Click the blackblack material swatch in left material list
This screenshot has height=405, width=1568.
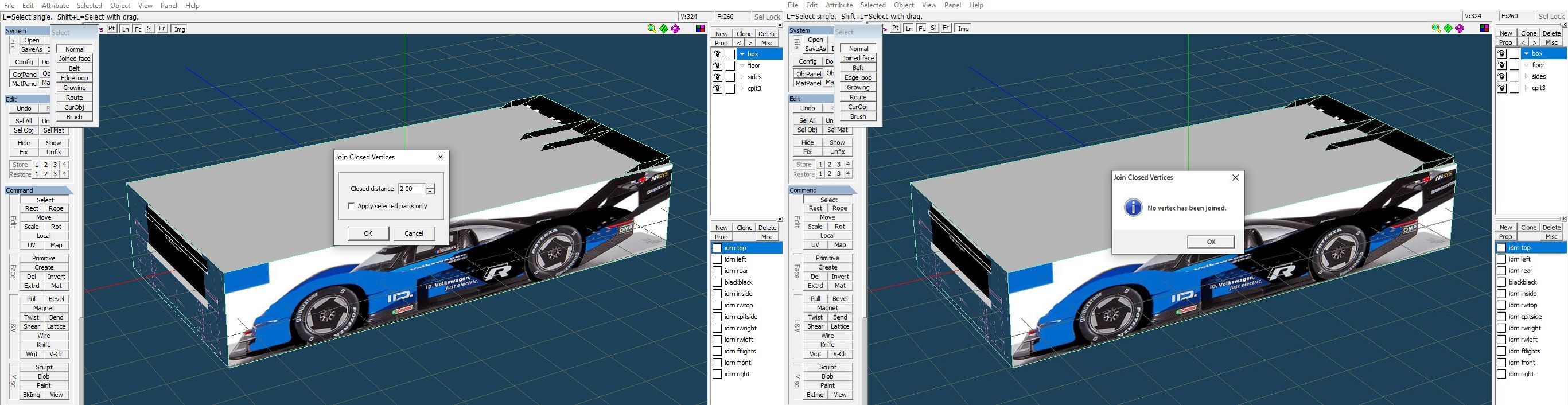tap(717, 283)
